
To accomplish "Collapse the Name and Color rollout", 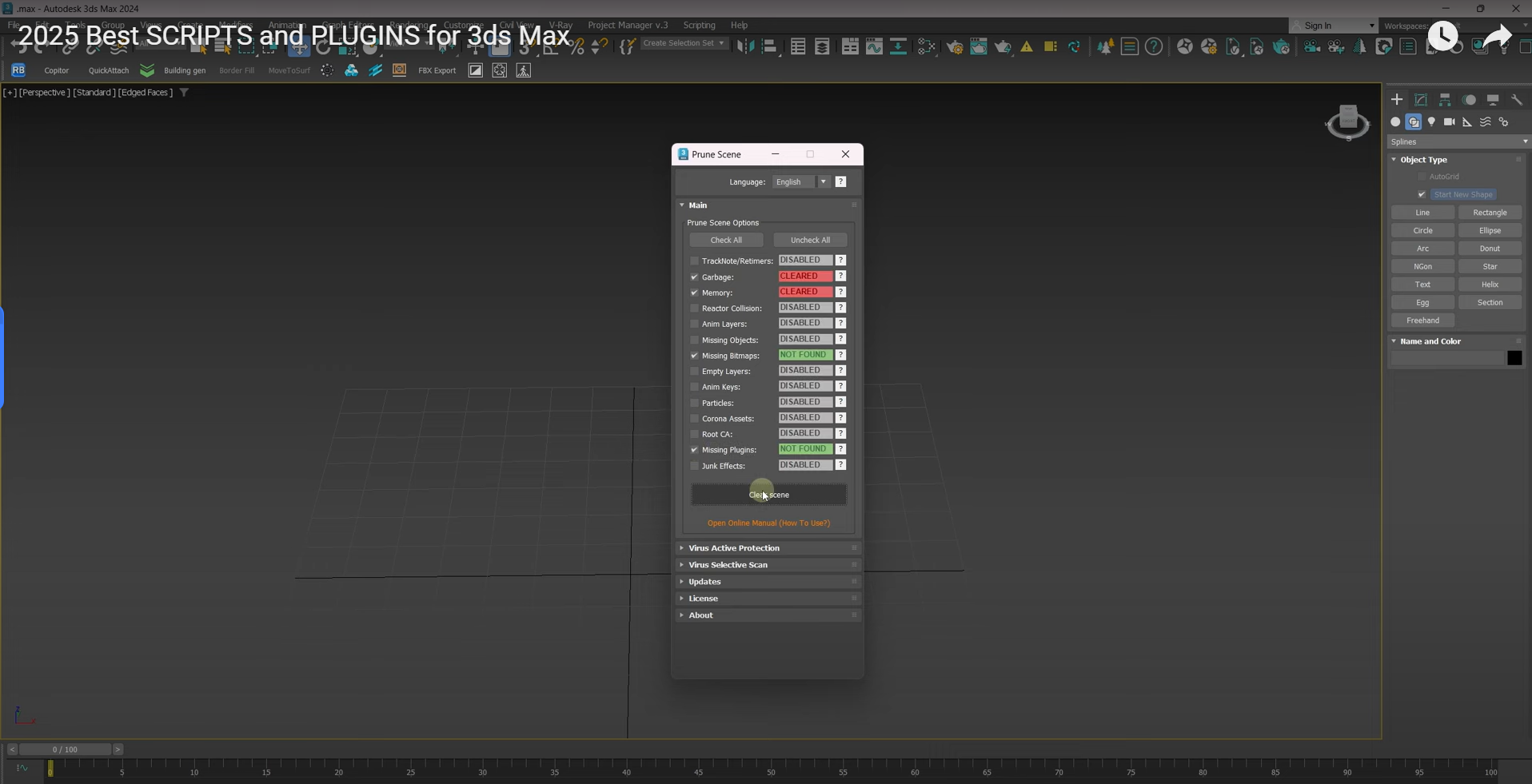I will [x=1457, y=341].
